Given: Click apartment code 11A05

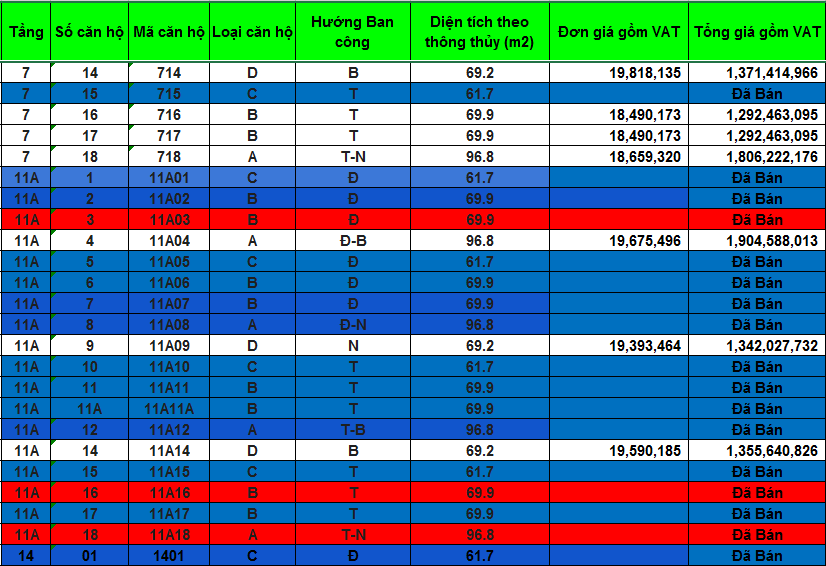Looking at the screenshot, I should 169,261.
